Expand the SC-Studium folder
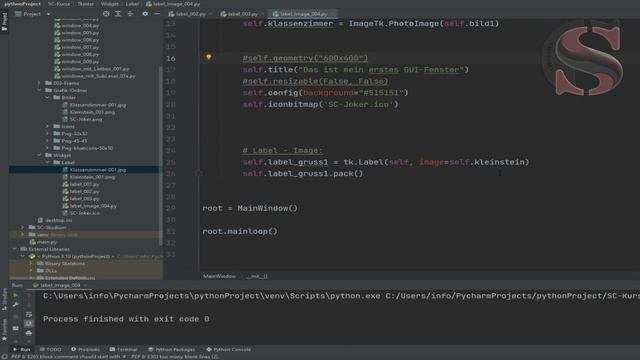Image resolution: width=640 pixels, height=360 pixels. click(23, 227)
